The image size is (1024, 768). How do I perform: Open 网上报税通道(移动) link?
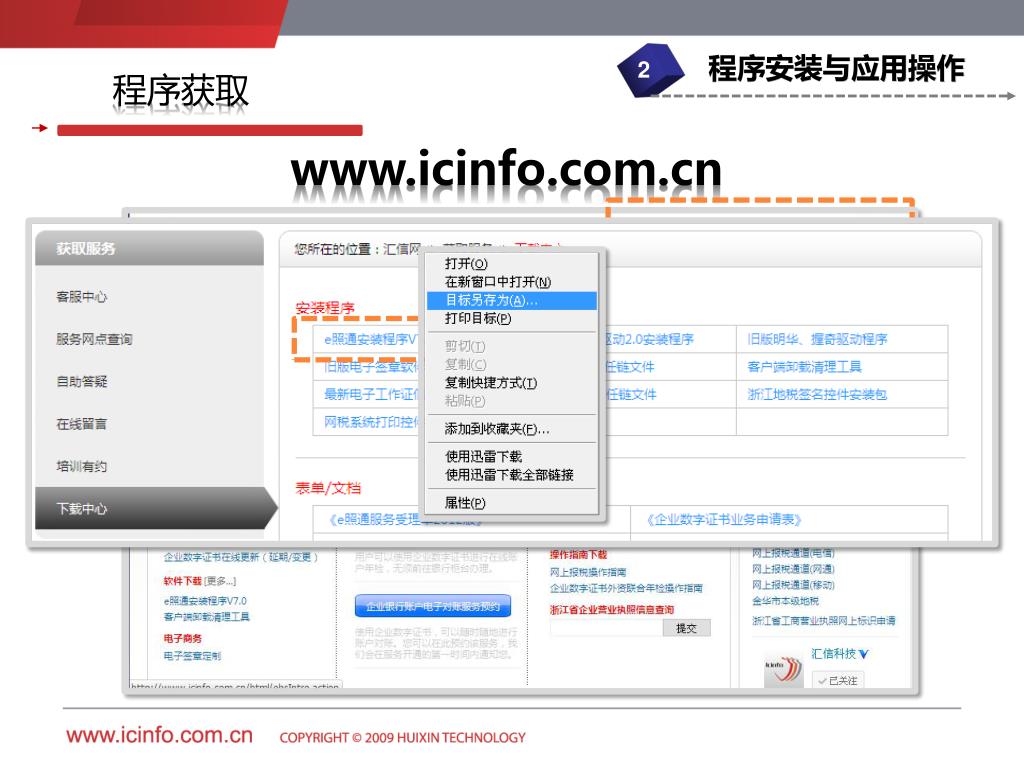click(793, 584)
